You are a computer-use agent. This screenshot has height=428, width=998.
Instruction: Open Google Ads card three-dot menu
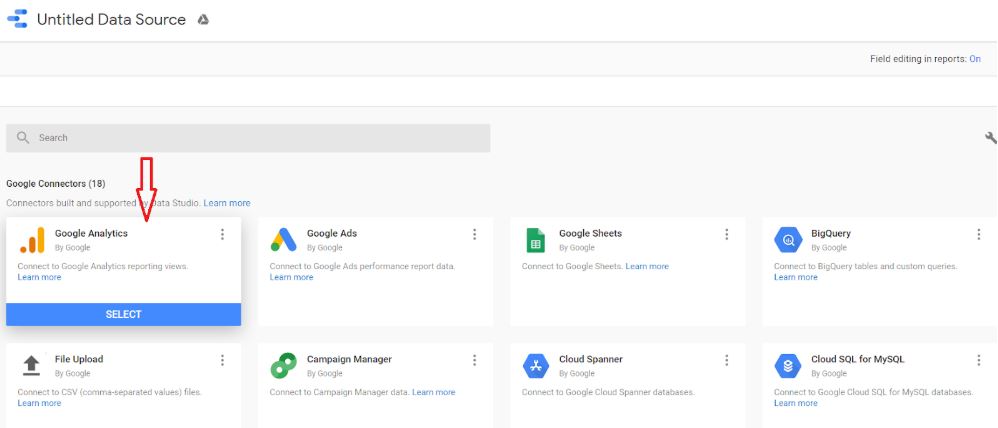[474, 234]
